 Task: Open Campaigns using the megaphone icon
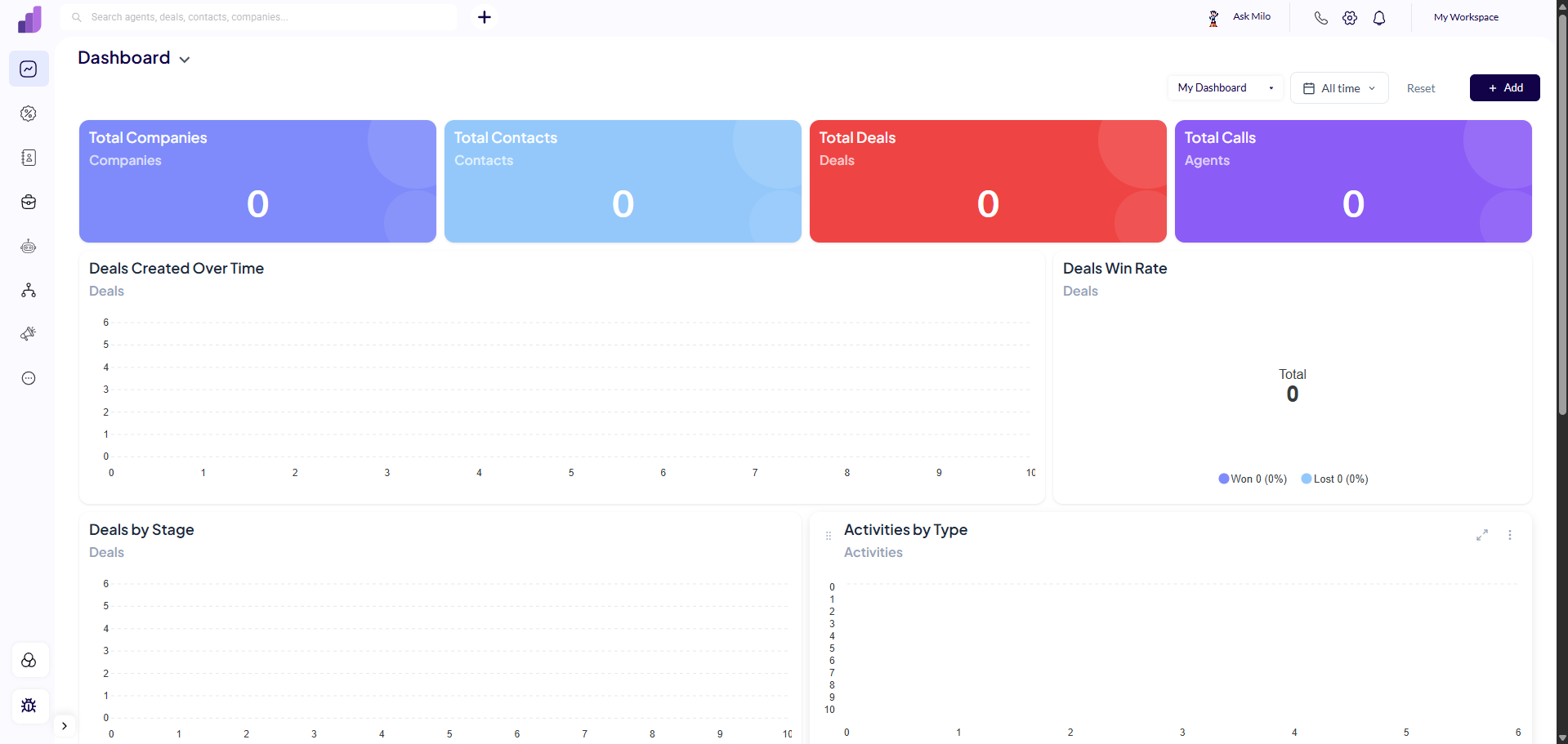coord(29,333)
